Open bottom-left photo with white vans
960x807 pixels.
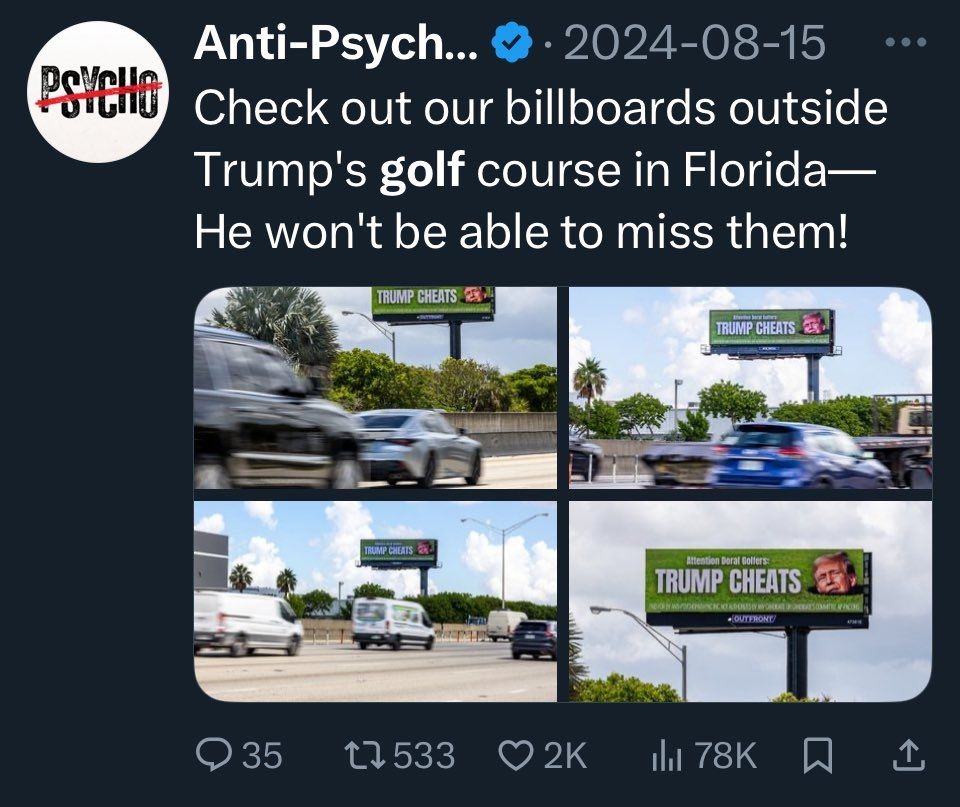click(375, 601)
